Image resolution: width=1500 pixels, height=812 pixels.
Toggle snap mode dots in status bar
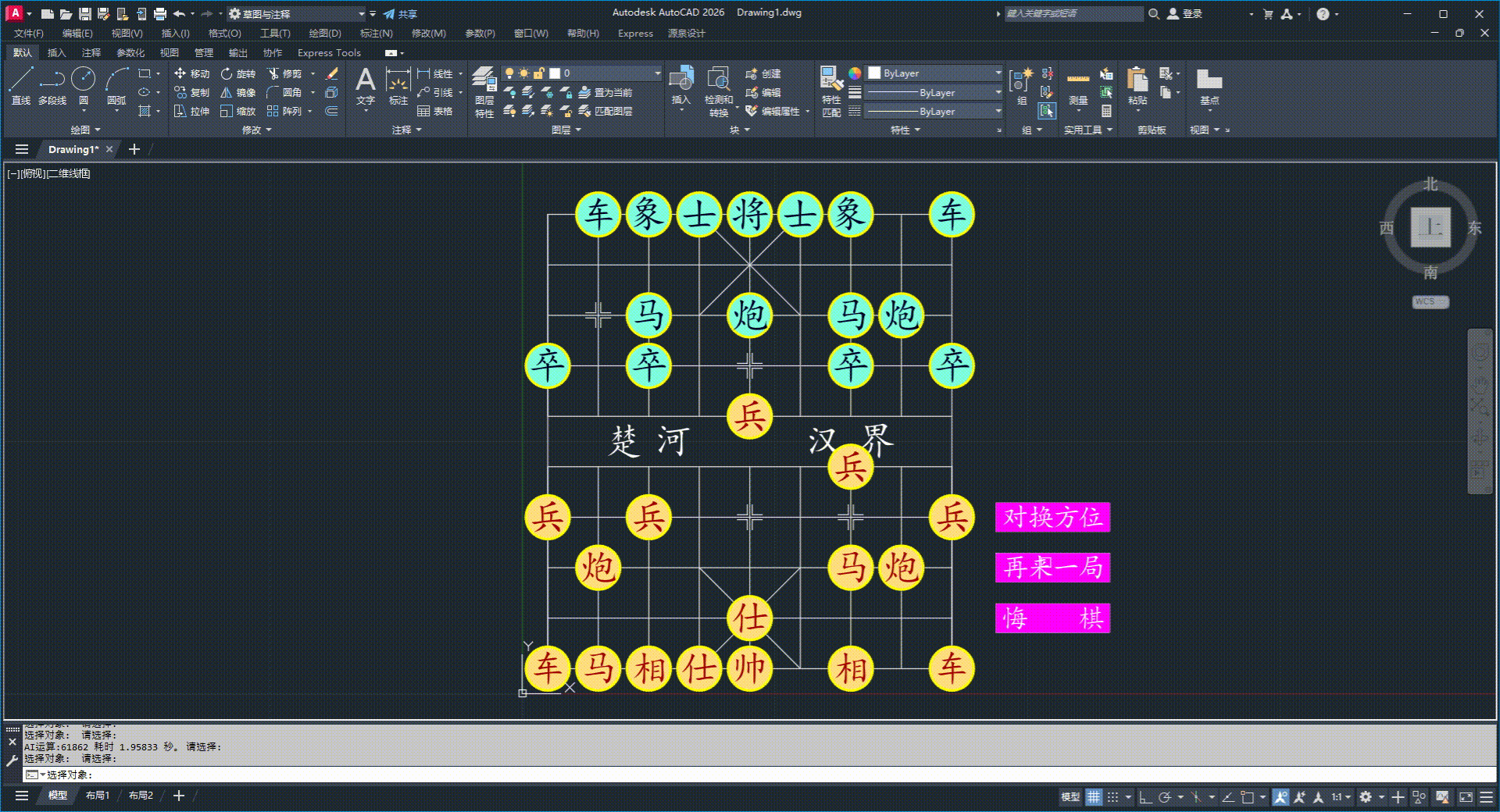(x=1113, y=797)
